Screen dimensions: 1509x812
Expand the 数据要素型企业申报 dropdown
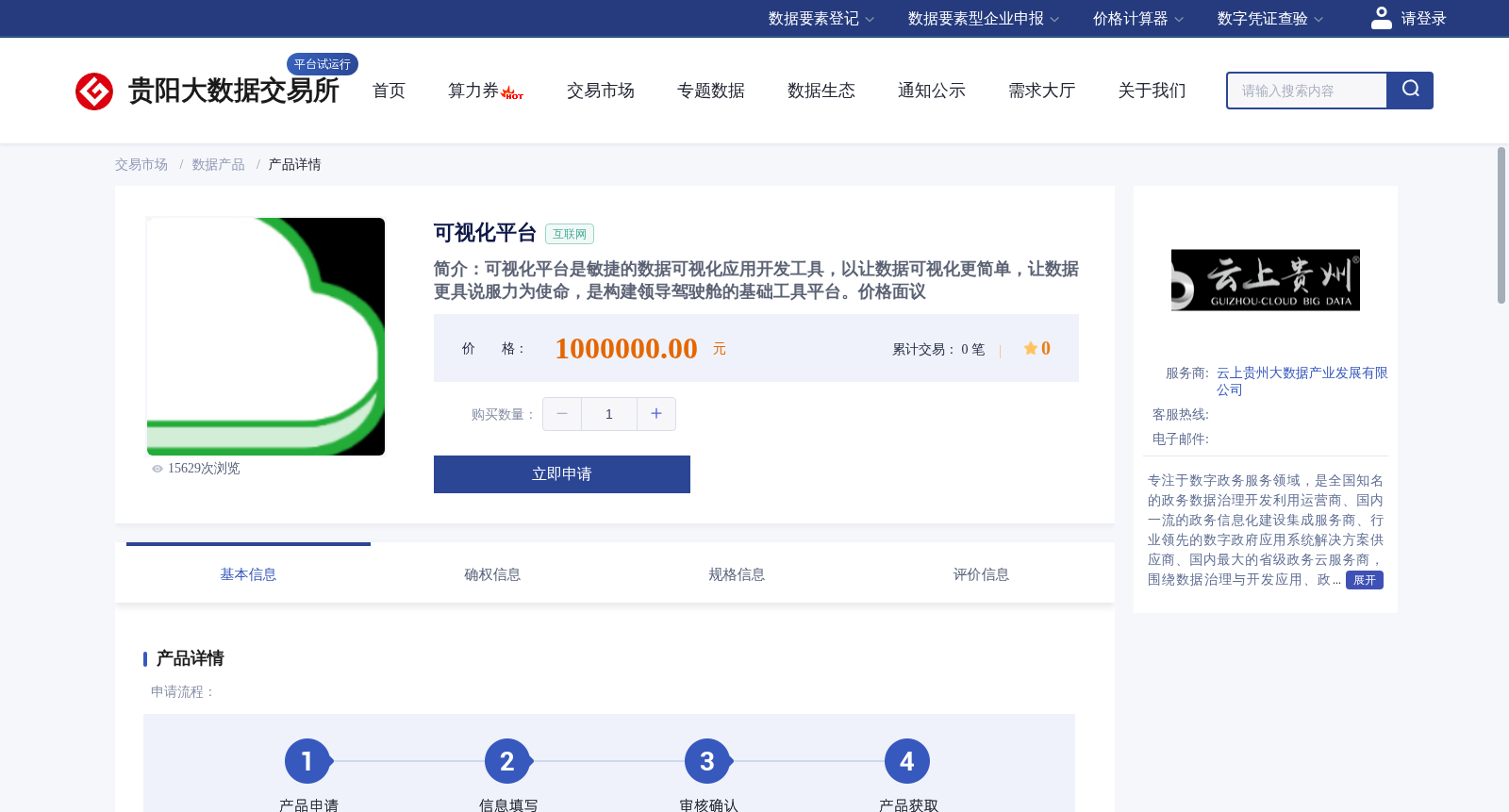tap(983, 19)
